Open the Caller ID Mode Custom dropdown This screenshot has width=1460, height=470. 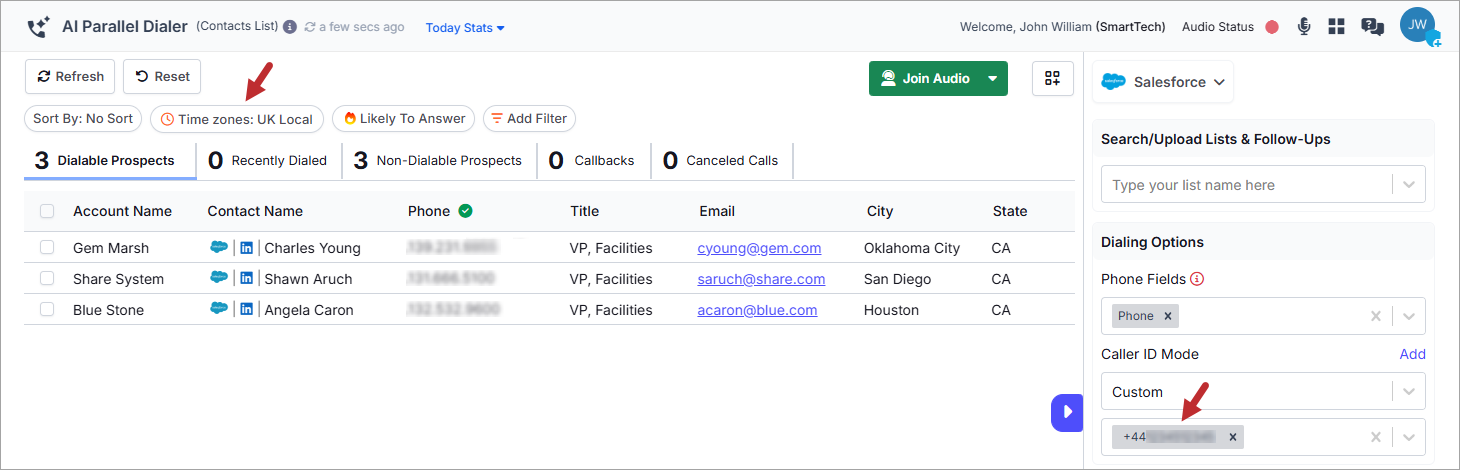pyautogui.click(x=1263, y=392)
